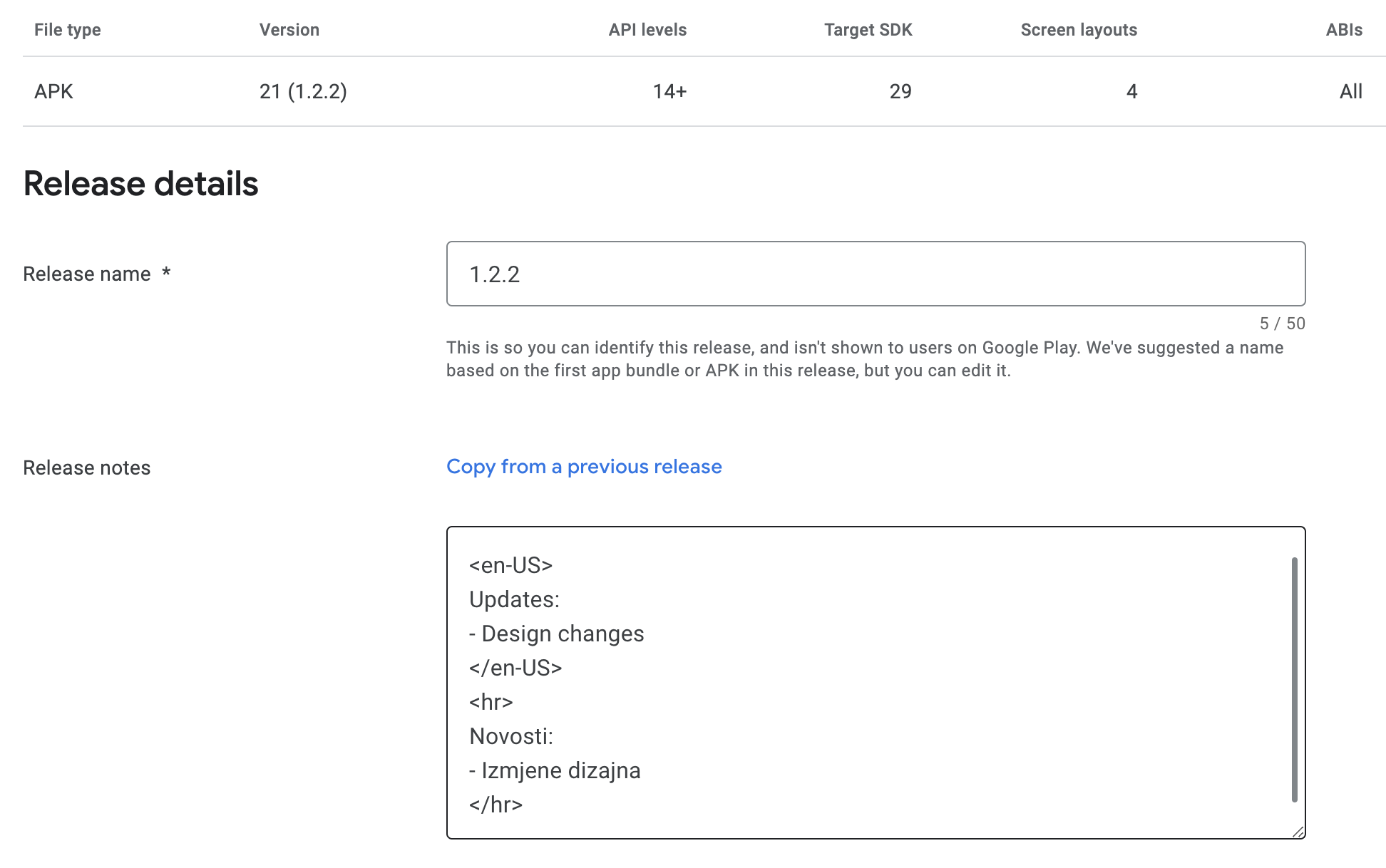This screenshot has height=868, width=1386.
Task: Click inside the Release notes text area
Action: point(876,683)
